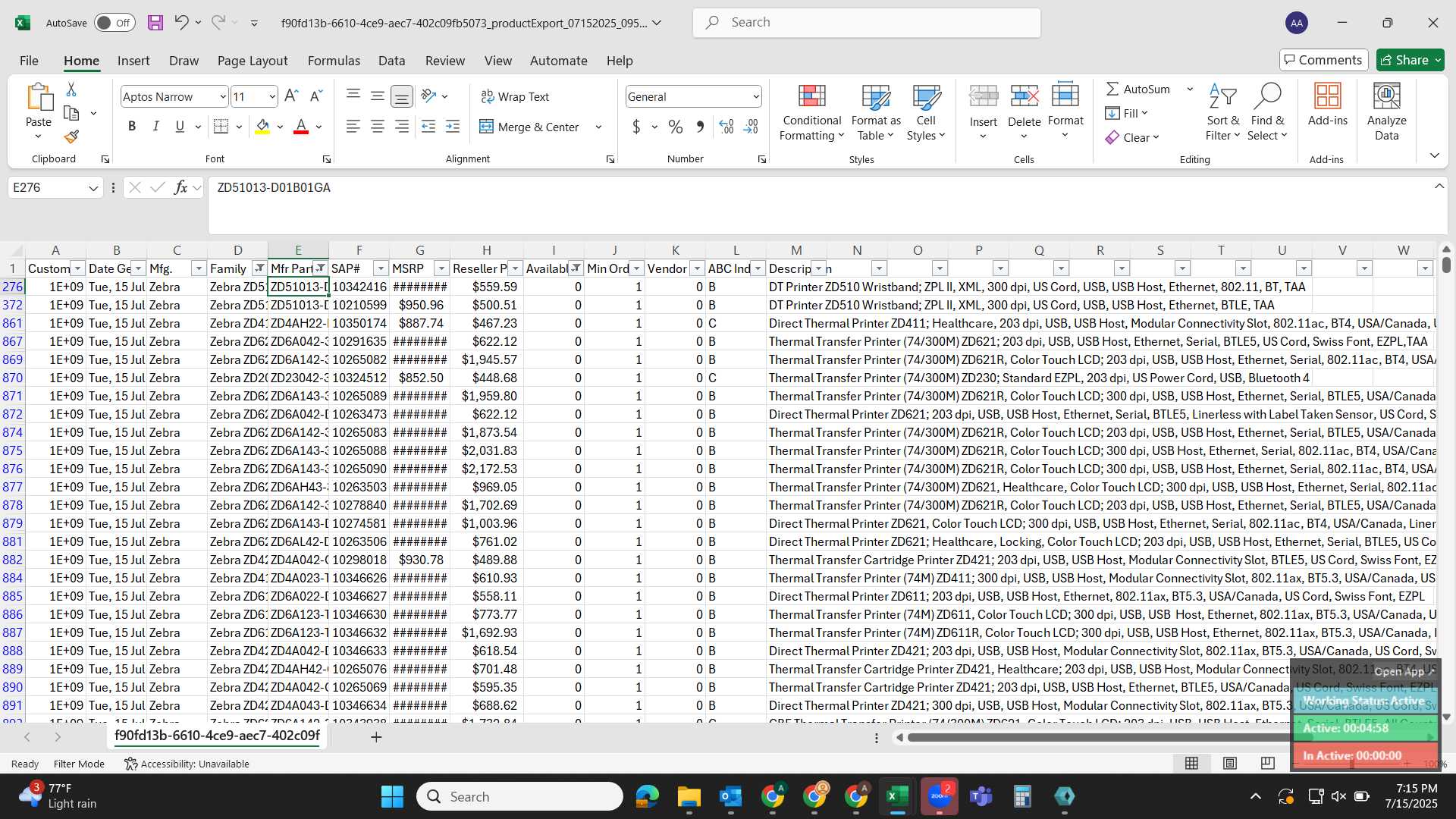Image resolution: width=1456 pixels, height=819 pixels.
Task: Increase font size with the large A icon
Action: click(291, 96)
